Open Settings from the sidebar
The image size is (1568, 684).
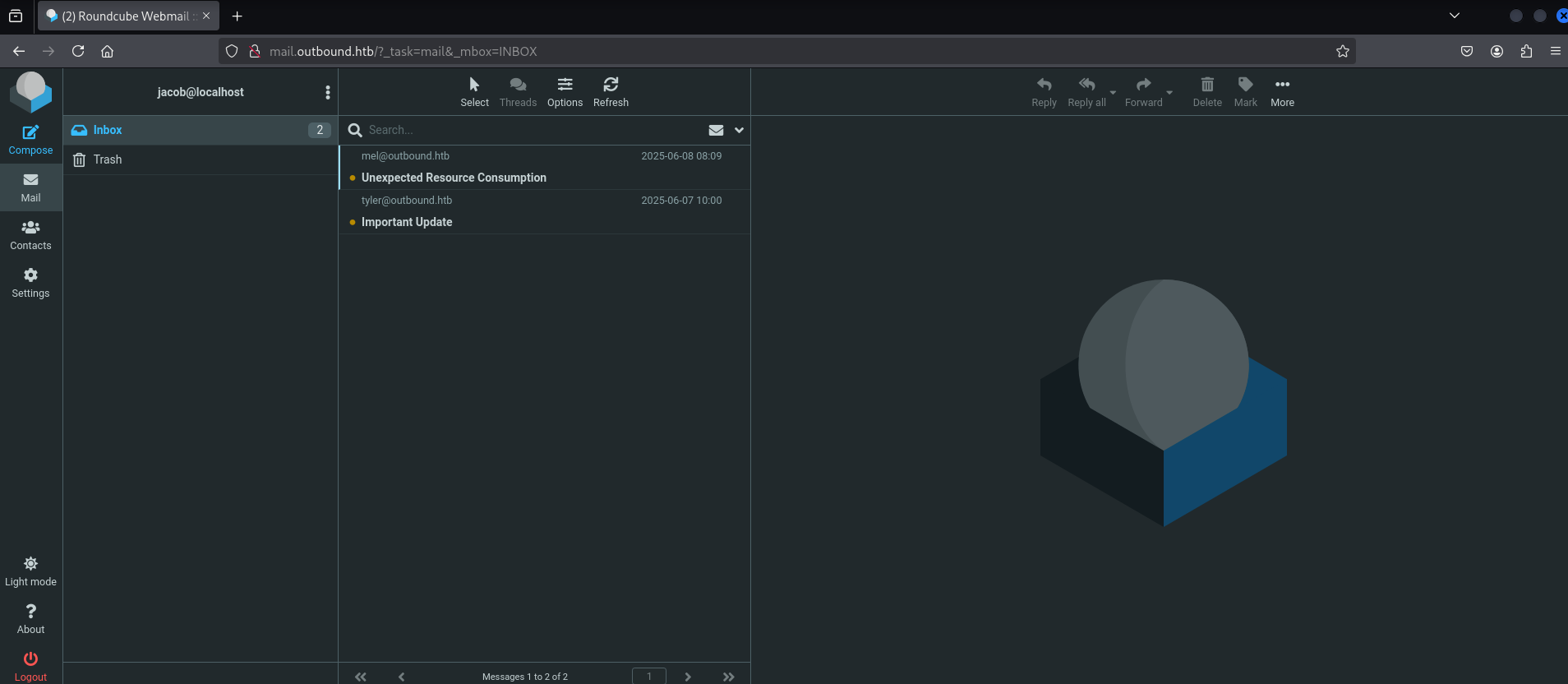pyautogui.click(x=30, y=283)
